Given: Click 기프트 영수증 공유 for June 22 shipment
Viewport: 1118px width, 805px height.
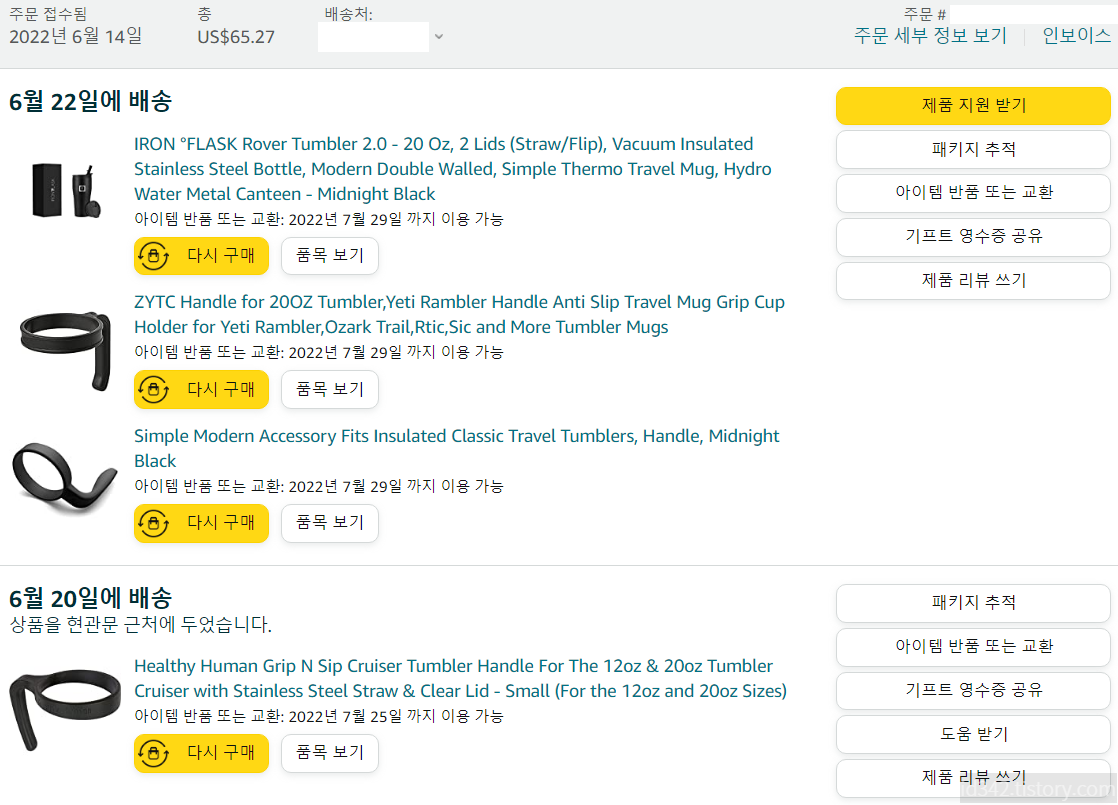Looking at the screenshot, I should [x=973, y=237].
